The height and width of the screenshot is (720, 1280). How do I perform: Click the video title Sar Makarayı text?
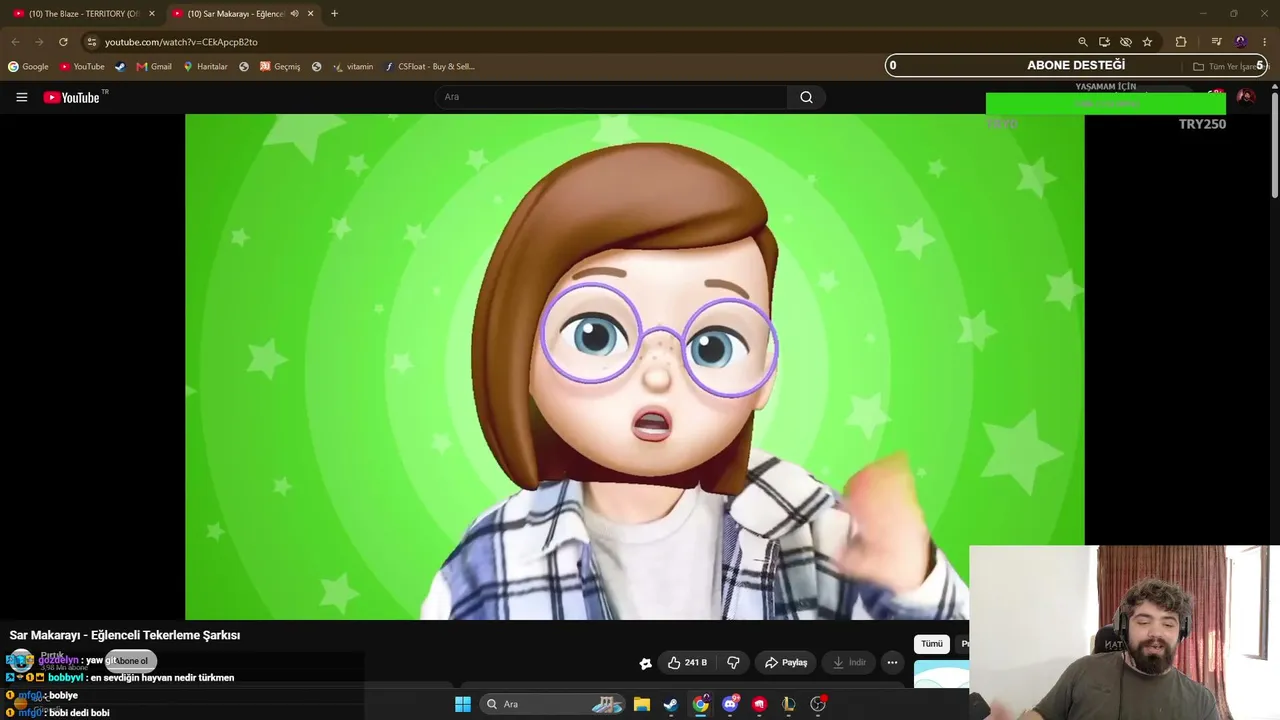125,635
